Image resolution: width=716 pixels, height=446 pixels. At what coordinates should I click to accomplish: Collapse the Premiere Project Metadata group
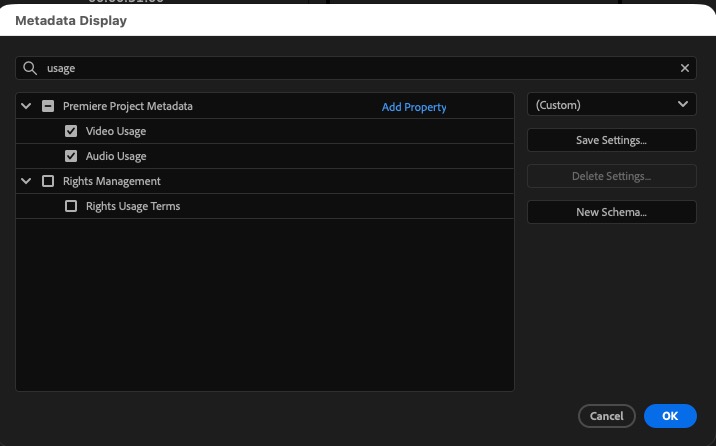tap(26, 106)
